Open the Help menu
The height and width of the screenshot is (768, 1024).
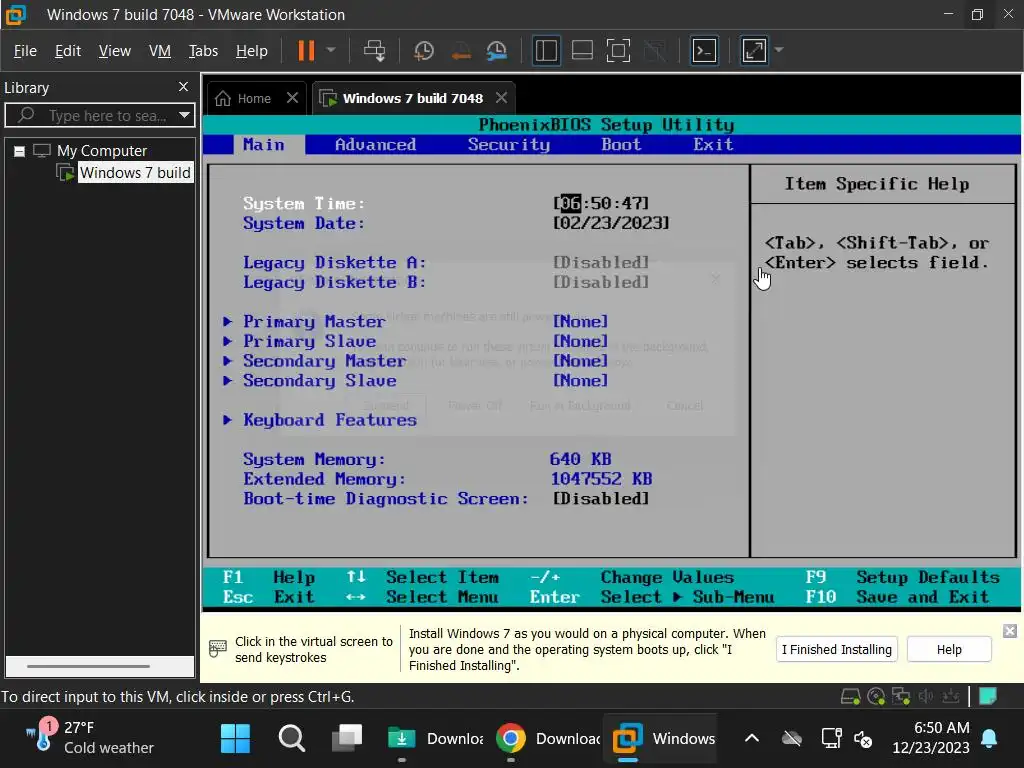(x=251, y=50)
